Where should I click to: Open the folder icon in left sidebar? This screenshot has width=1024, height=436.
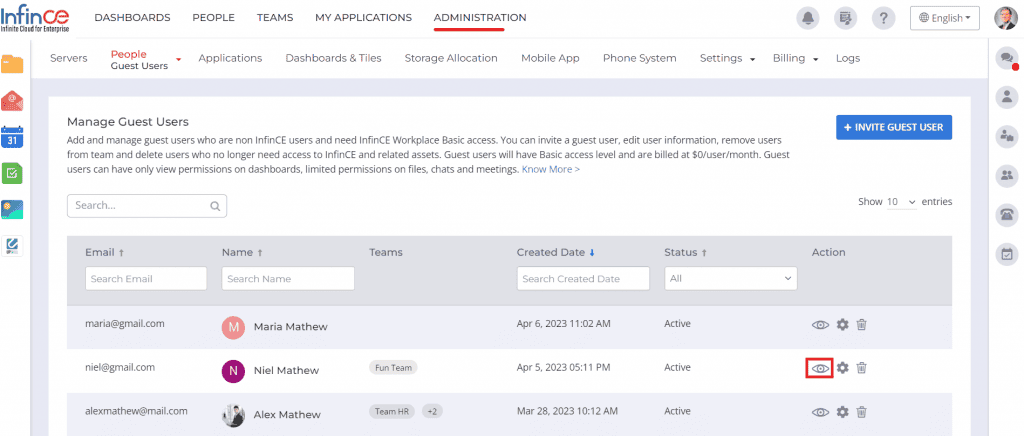12,65
